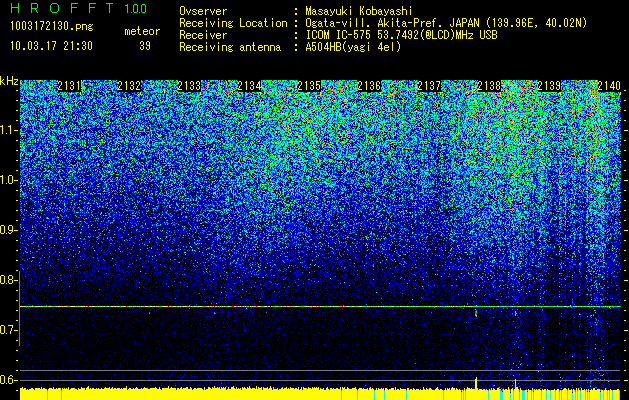Screen dimensions: 629x400
Task: Click the meteor echo near 2138 on carrier line
Action: click(x=476, y=313)
